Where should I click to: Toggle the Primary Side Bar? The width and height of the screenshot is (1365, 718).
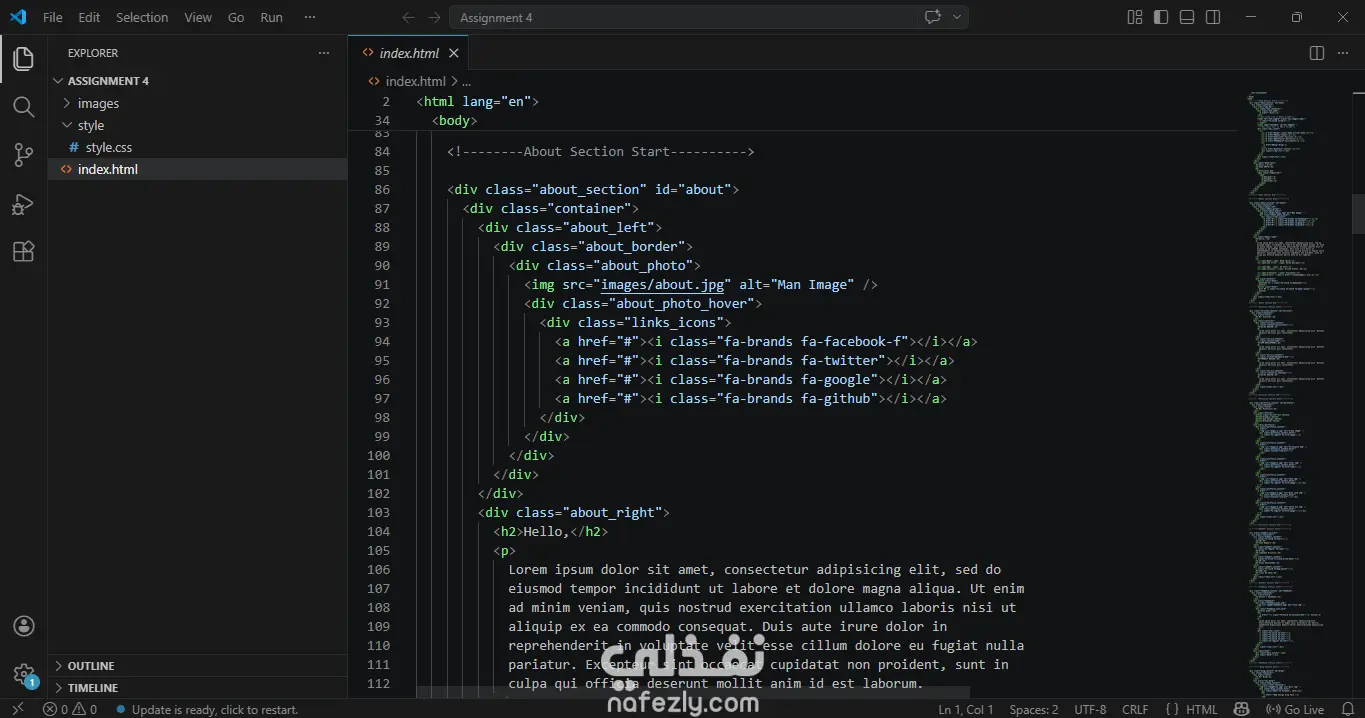click(x=1161, y=17)
